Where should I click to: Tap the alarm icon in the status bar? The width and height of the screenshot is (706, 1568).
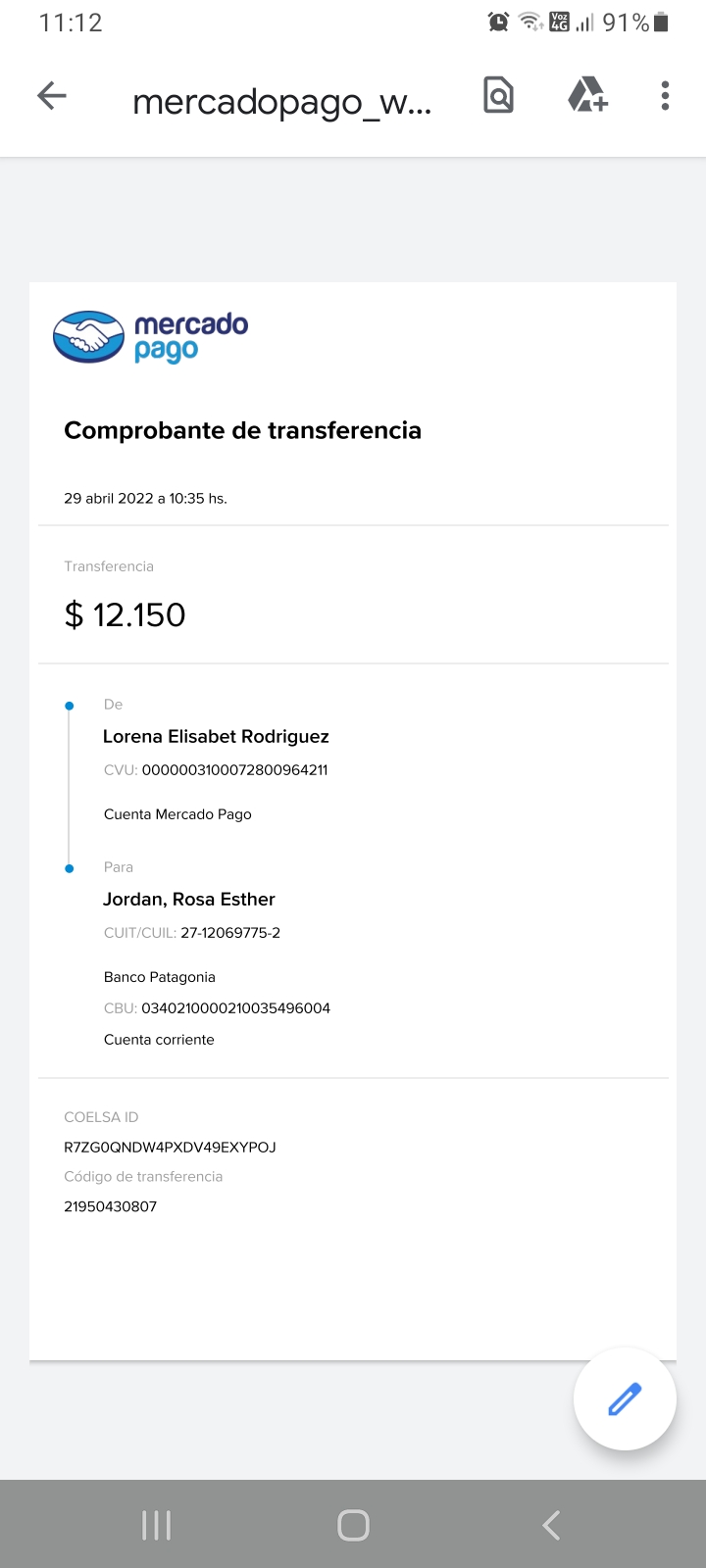pos(498,22)
